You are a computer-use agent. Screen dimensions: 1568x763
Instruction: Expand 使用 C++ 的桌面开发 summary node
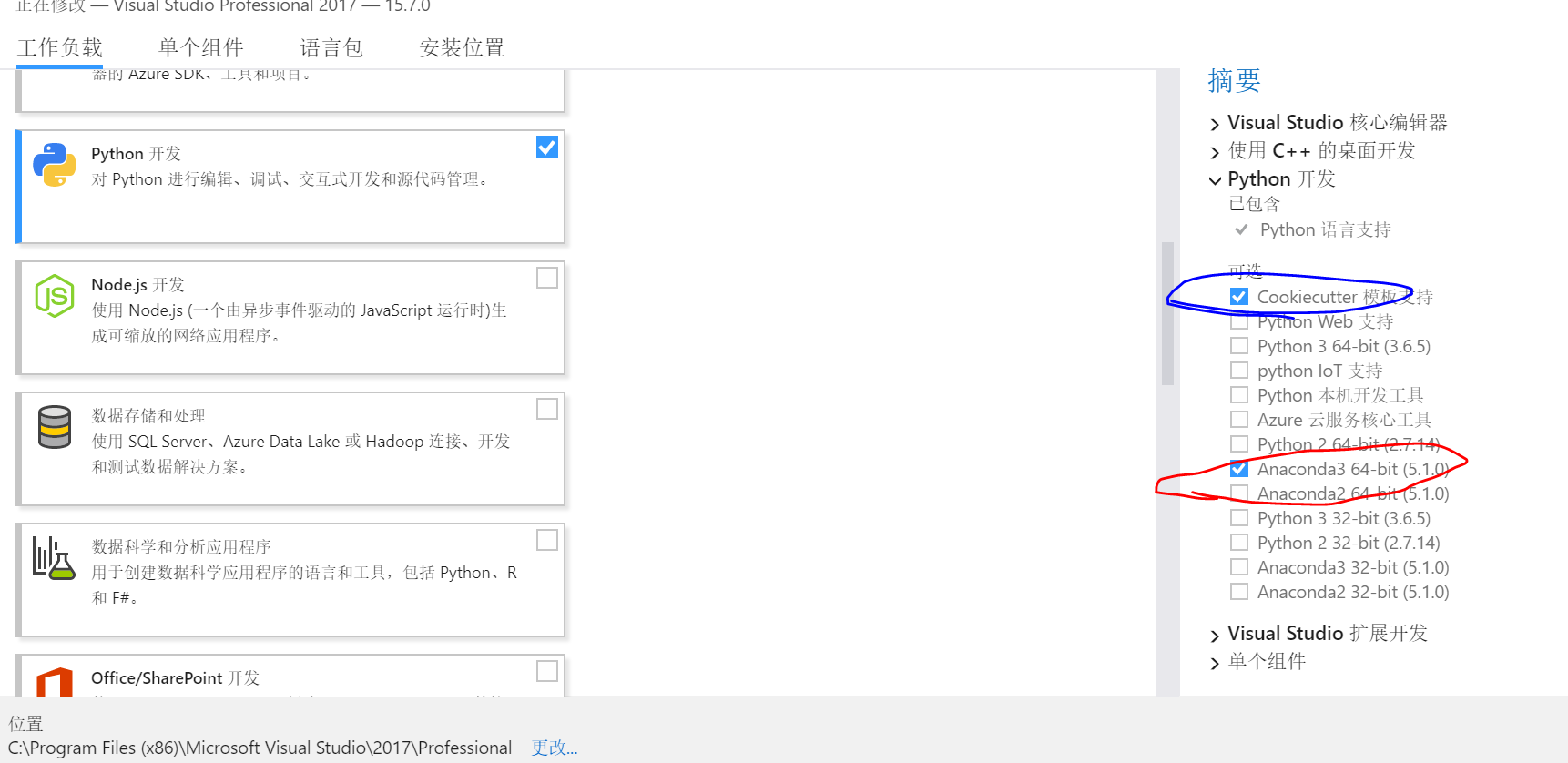1215,152
